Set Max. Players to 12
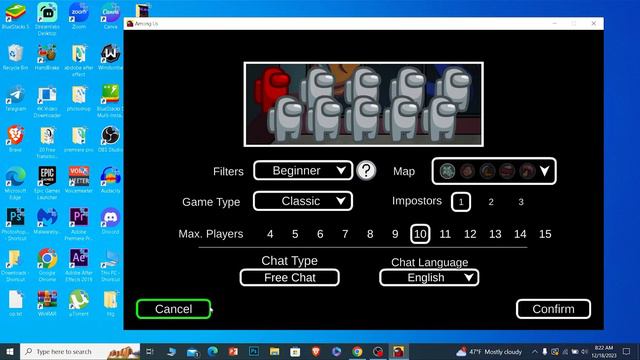 click(470, 234)
